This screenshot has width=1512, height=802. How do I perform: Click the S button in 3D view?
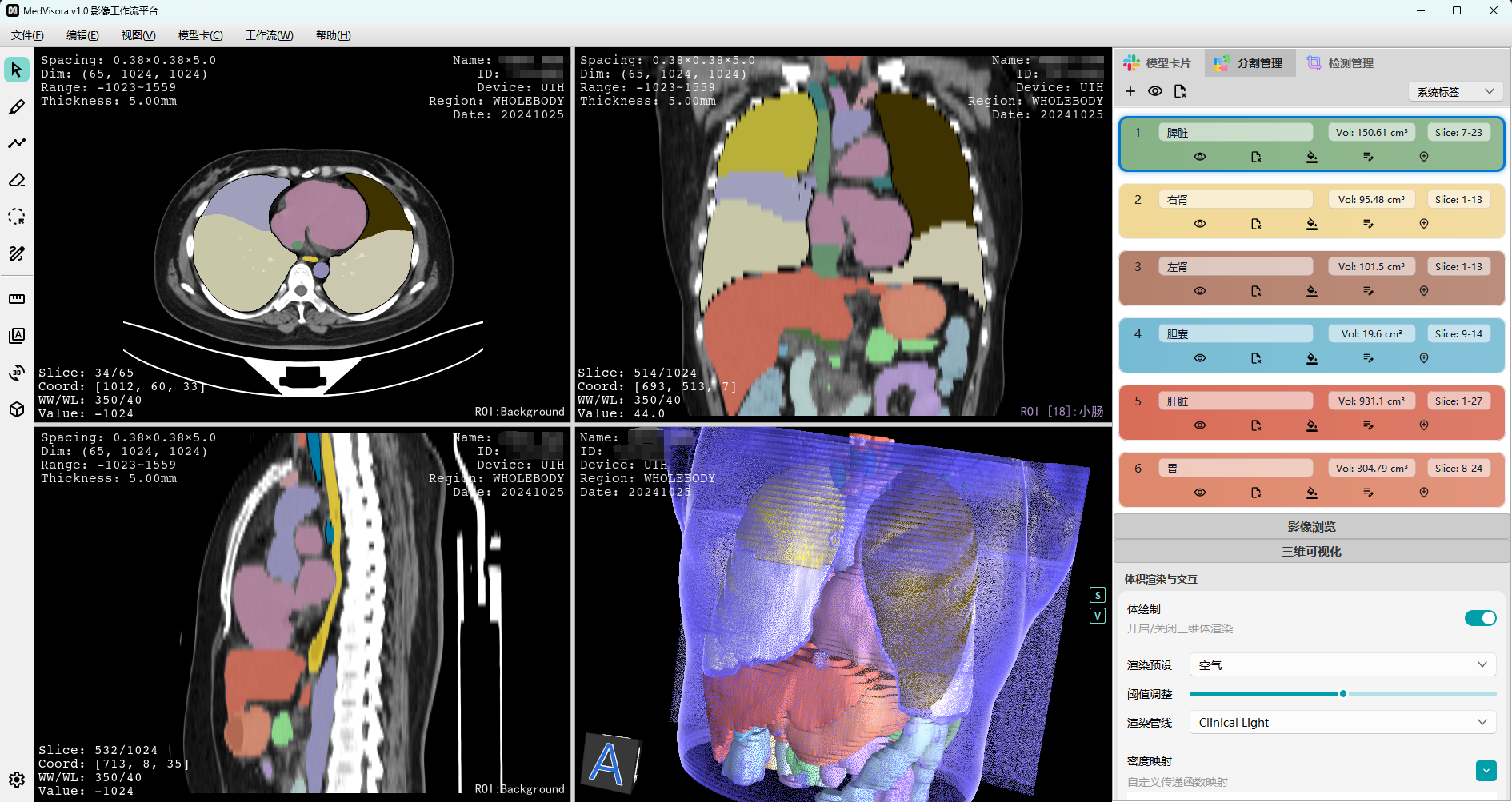click(x=1098, y=595)
